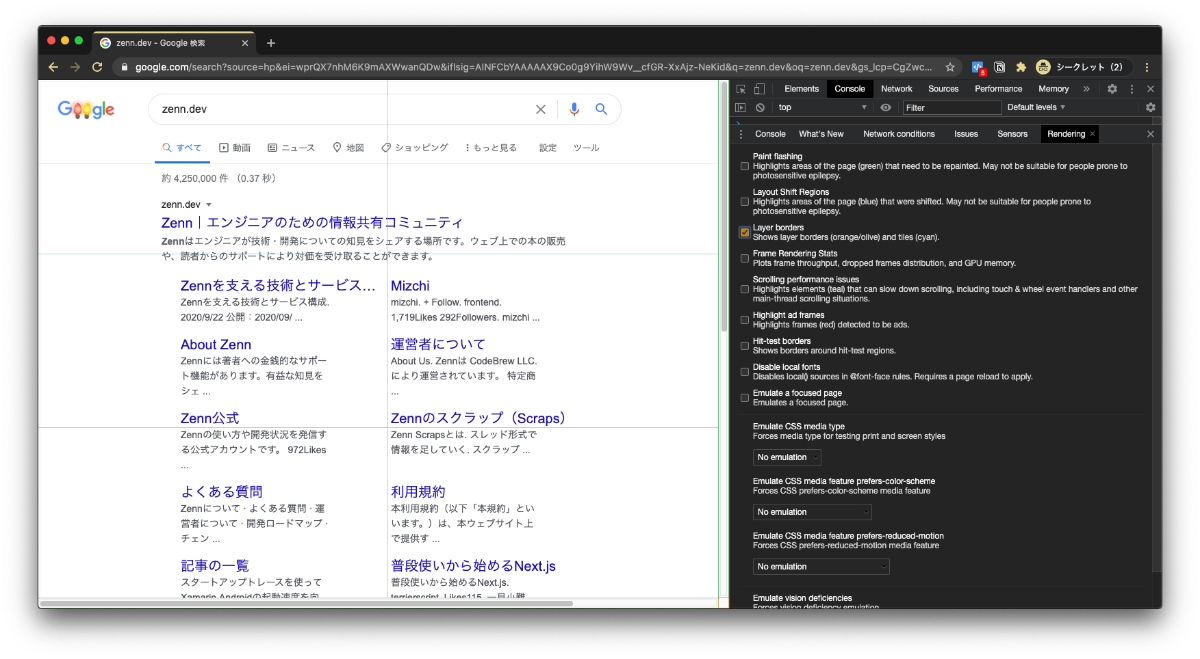Enable Paint flashing checkbox
The width and height of the screenshot is (1200, 659).
(745, 166)
